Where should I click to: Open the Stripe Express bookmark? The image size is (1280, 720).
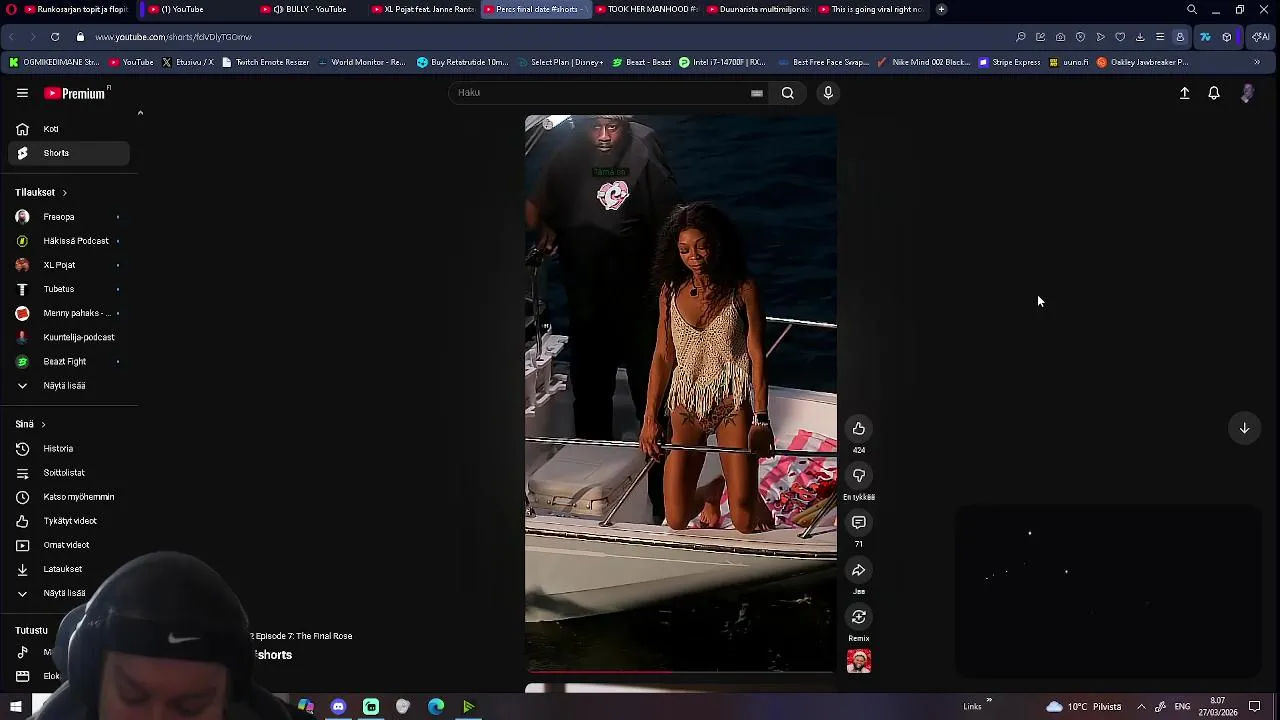click(x=1010, y=62)
